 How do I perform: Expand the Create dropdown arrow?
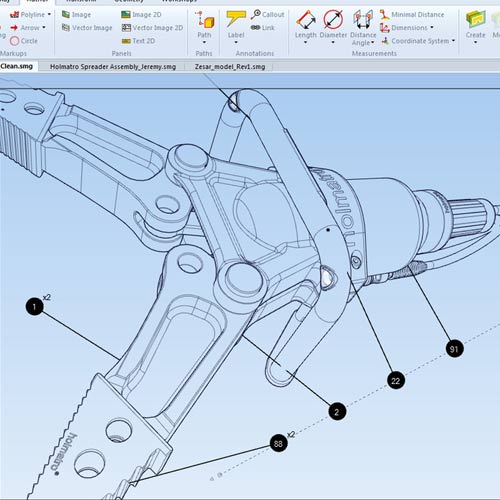point(476,42)
